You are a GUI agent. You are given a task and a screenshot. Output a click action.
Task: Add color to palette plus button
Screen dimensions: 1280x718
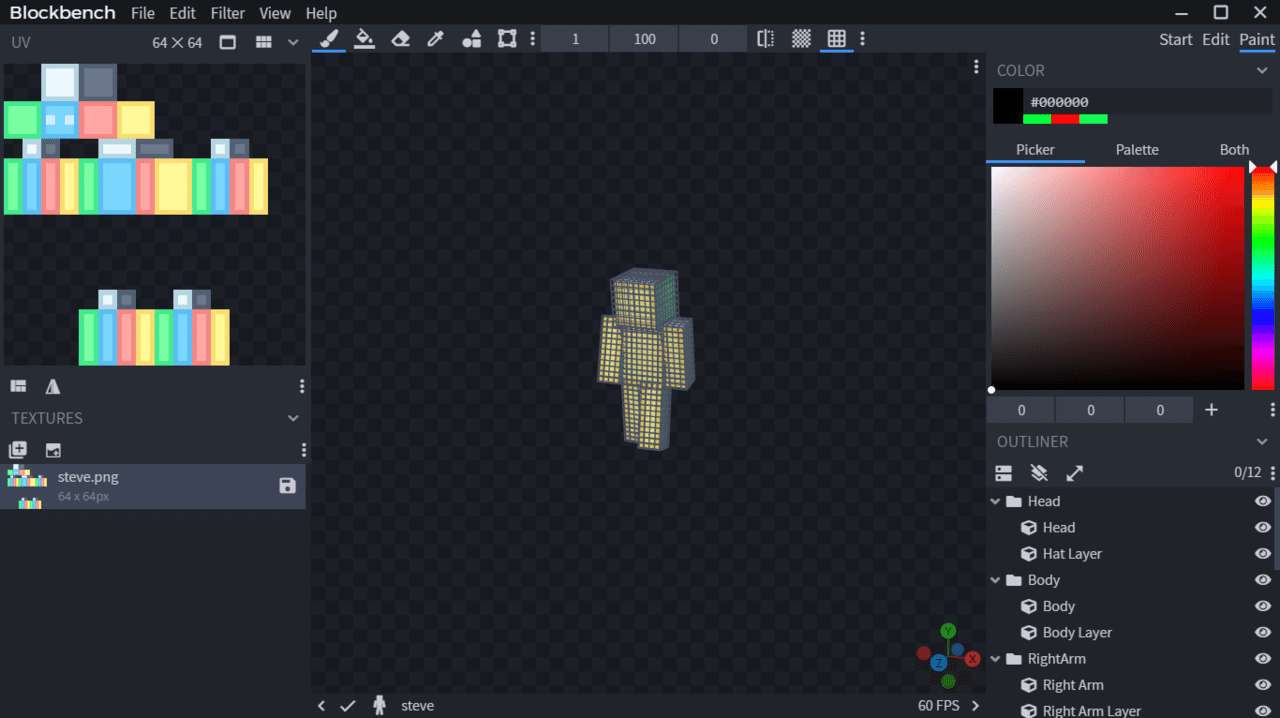(x=1211, y=410)
